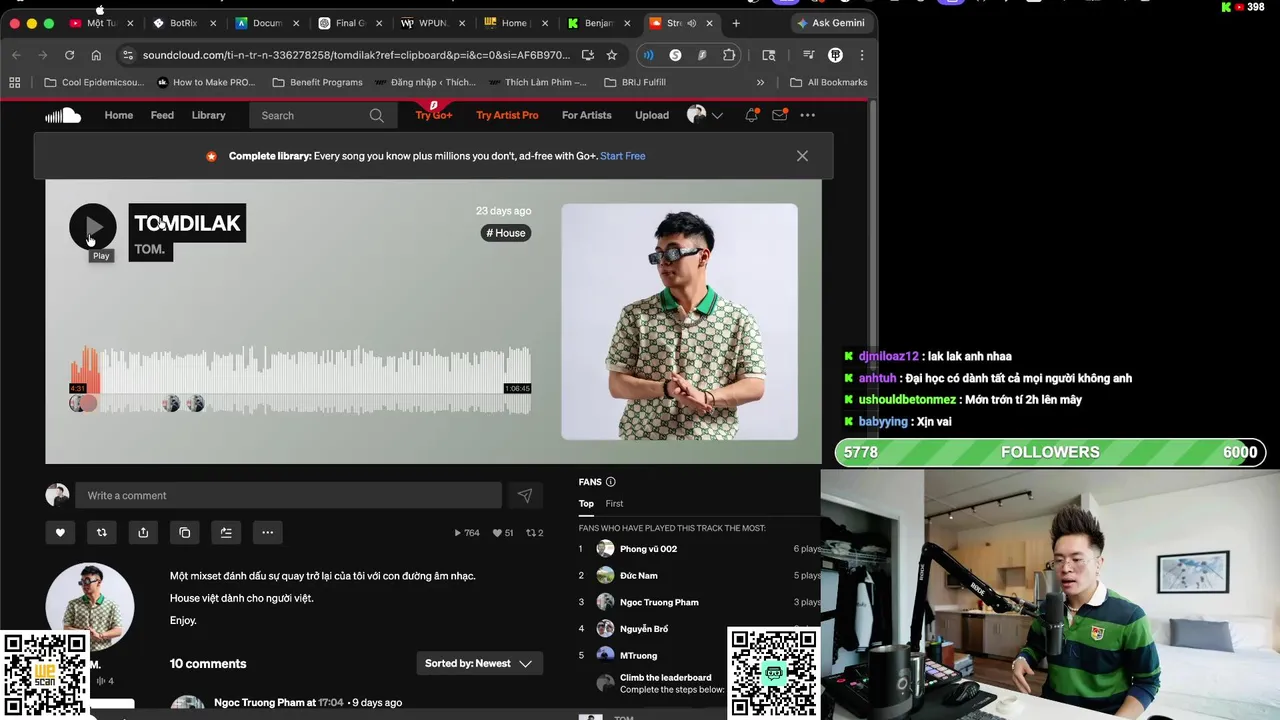Screen dimensions: 1280x720
Task: Open the track artwork image
Action: point(679,322)
